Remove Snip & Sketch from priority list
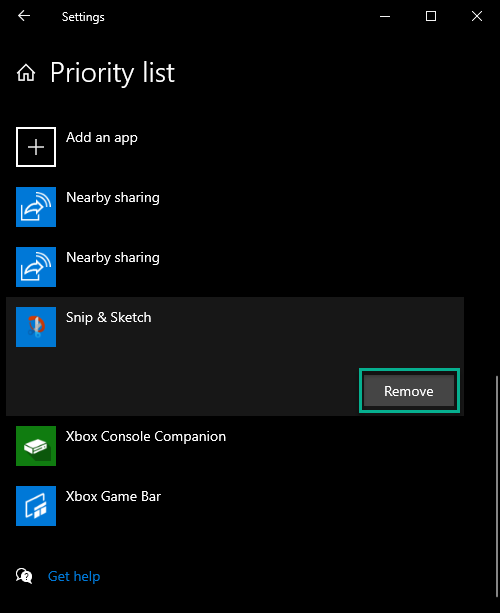This screenshot has width=500, height=613. pyautogui.click(x=409, y=391)
